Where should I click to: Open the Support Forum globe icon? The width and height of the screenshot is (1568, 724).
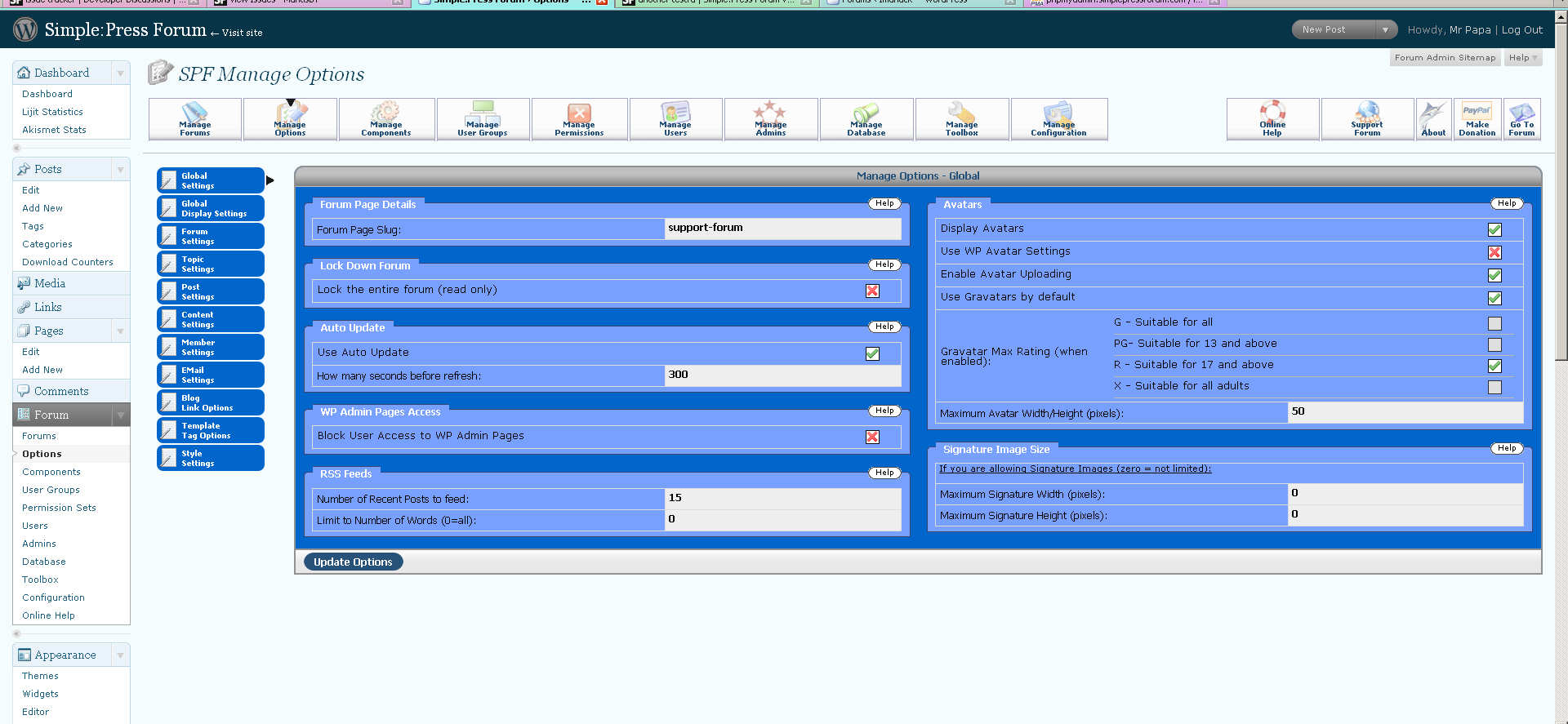(x=1367, y=119)
